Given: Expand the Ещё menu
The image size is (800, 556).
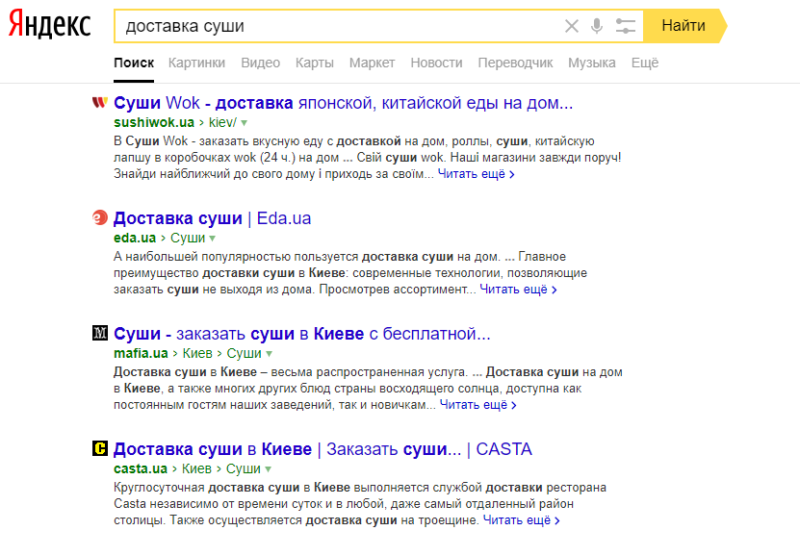Looking at the screenshot, I should [x=645, y=63].
